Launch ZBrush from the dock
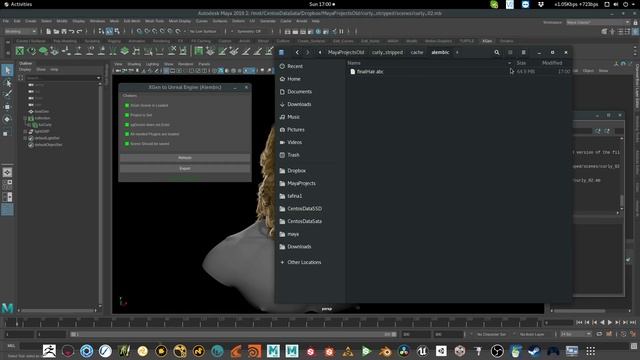This screenshot has width=640, height=360. pos(49,351)
